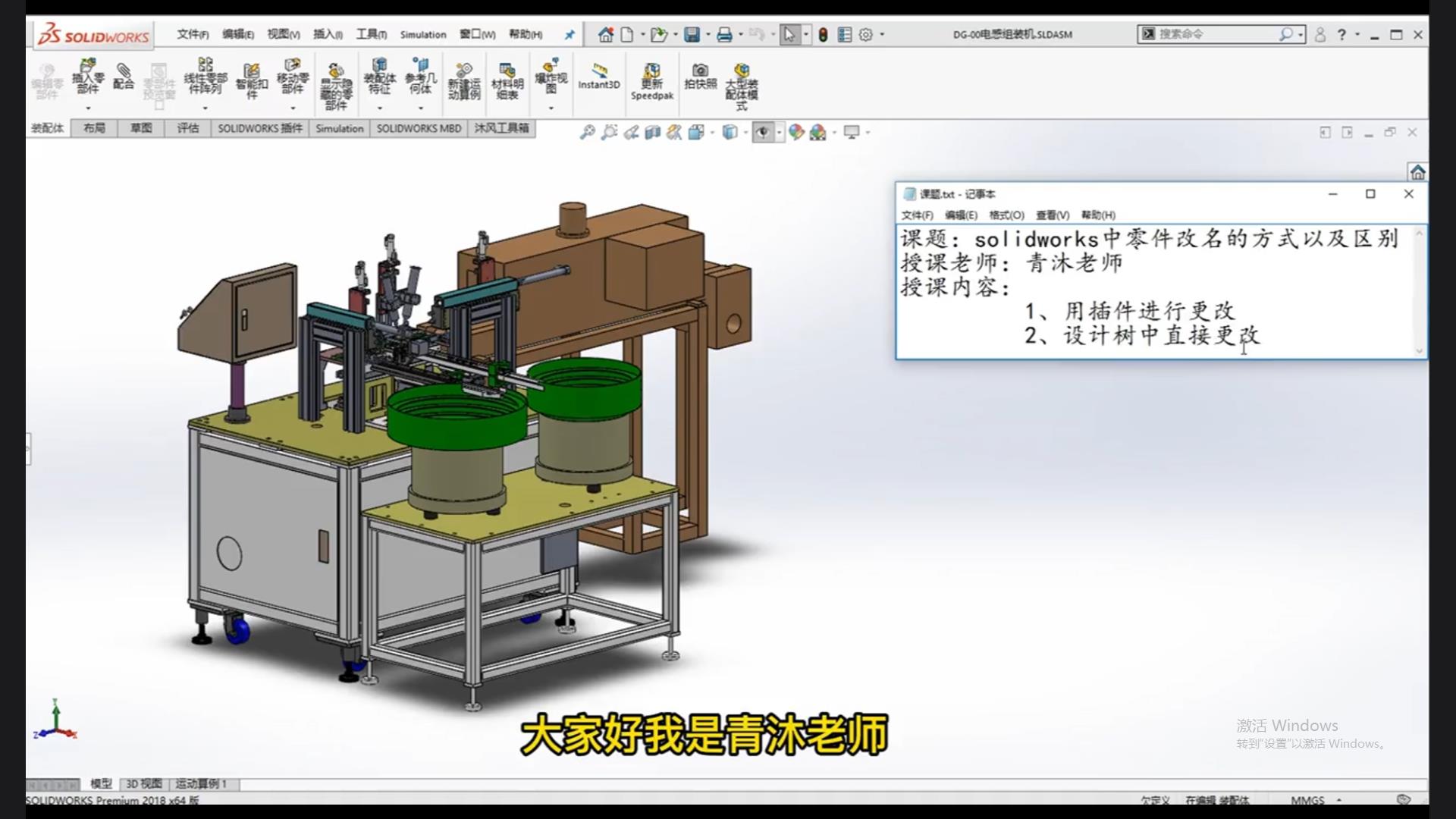
Task: Open the Save icon's dropdown arrow
Action: (708, 34)
